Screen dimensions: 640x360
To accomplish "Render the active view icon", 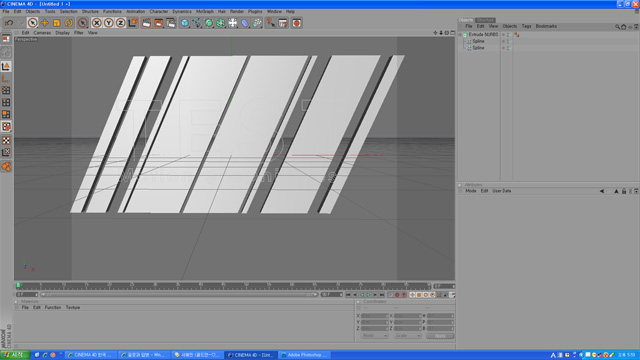I will coord(146,23).
